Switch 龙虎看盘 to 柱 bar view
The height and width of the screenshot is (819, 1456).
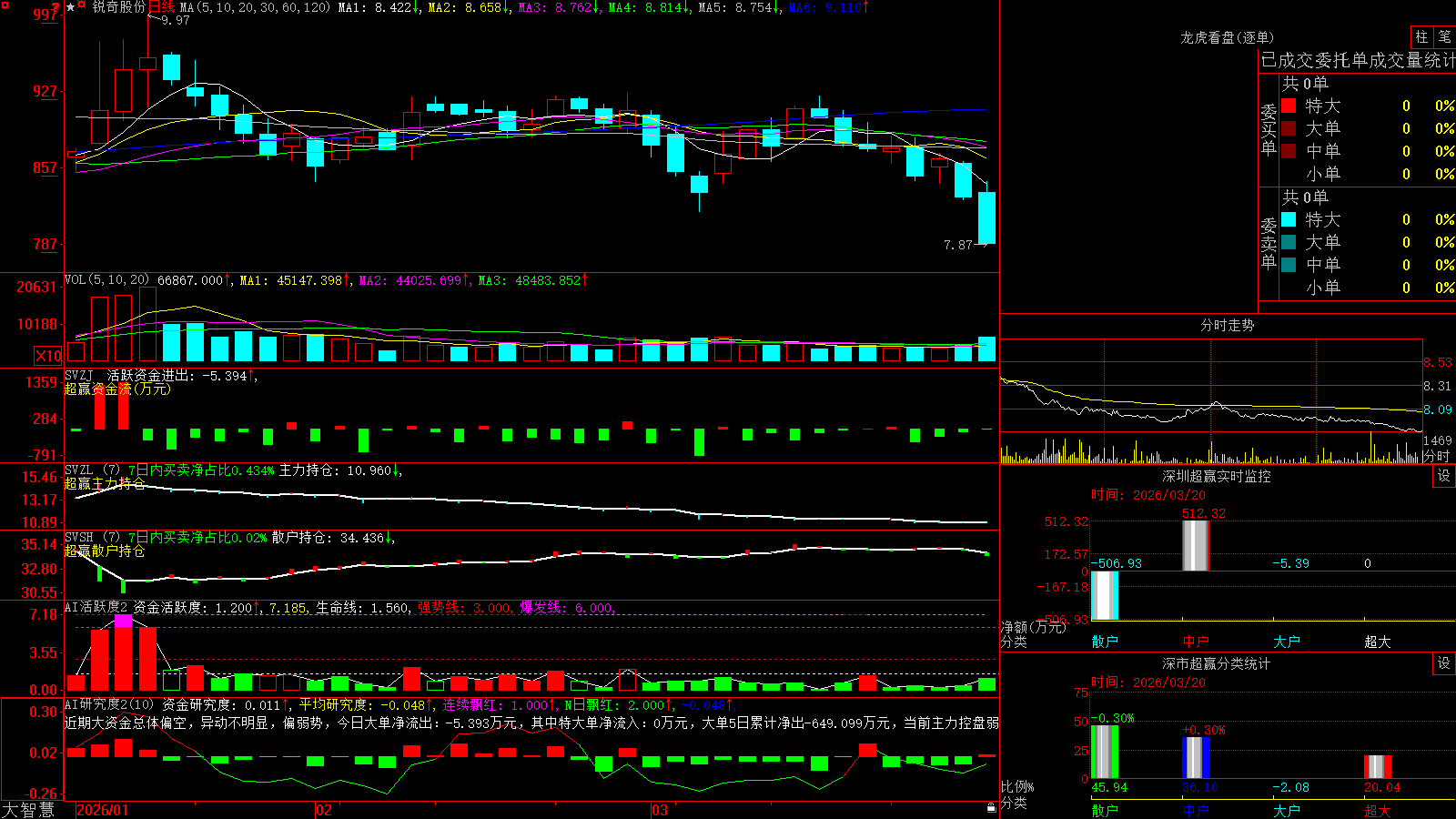tap(1421, 36)
